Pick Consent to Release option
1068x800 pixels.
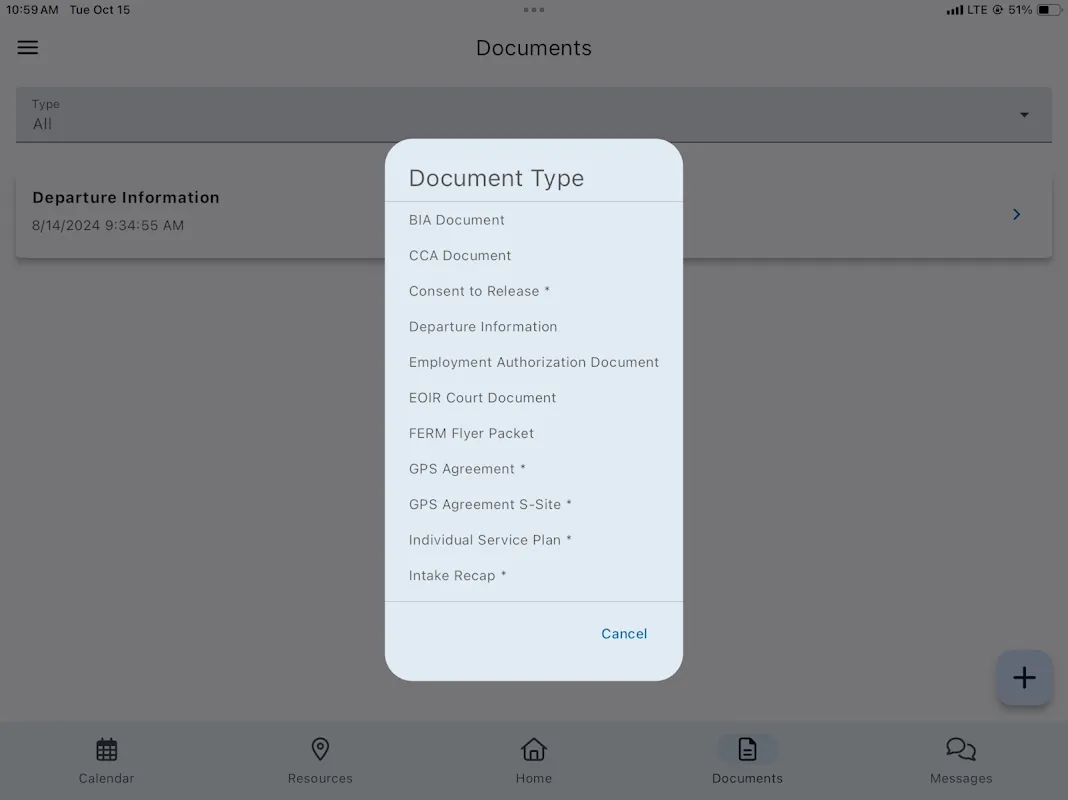pos(479,291)
